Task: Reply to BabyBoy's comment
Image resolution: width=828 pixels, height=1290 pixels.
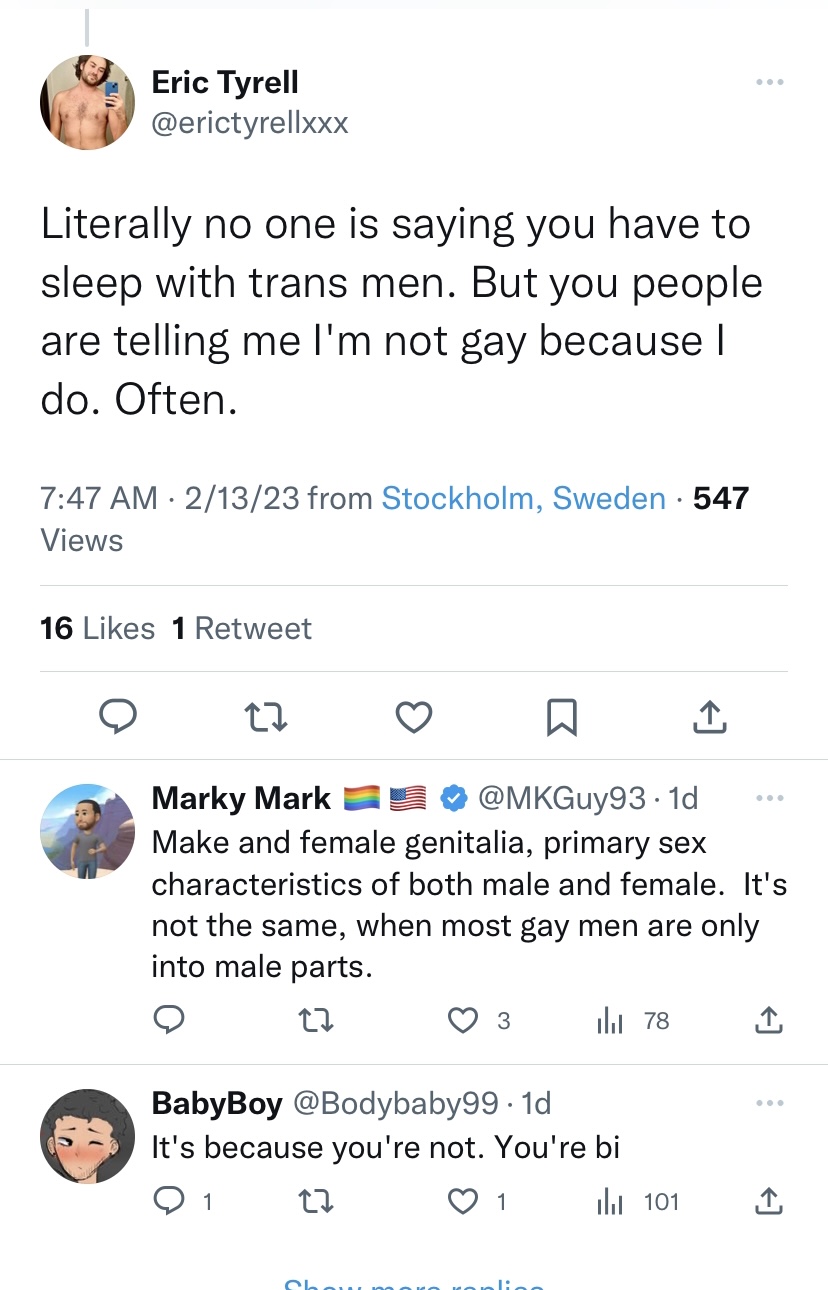Action: (168, 1201)
